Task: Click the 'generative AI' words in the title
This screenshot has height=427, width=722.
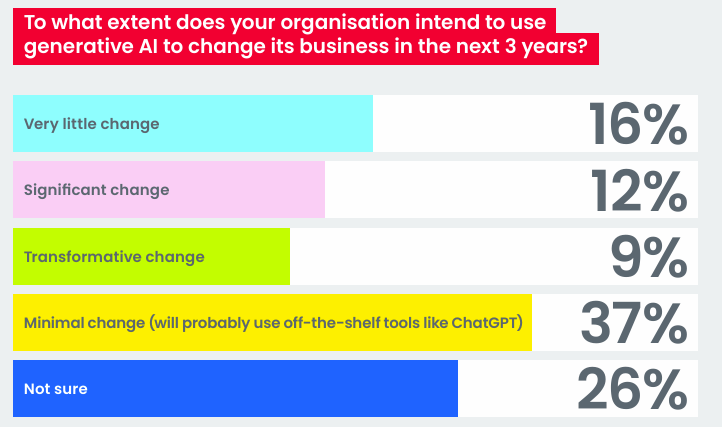Action: [x=91, y=47]
